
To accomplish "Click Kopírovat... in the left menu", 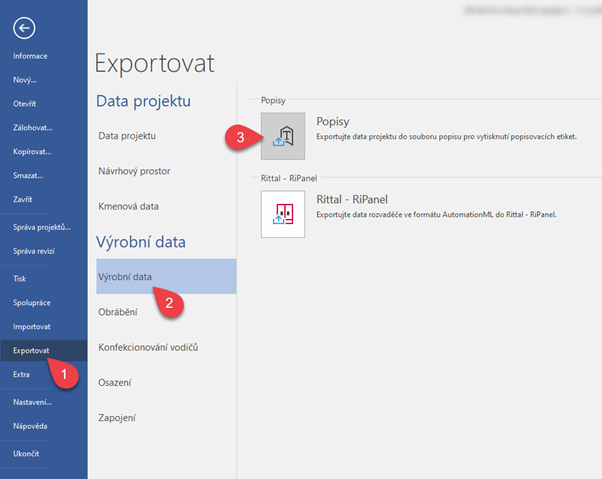I will (x=32, y=152).
